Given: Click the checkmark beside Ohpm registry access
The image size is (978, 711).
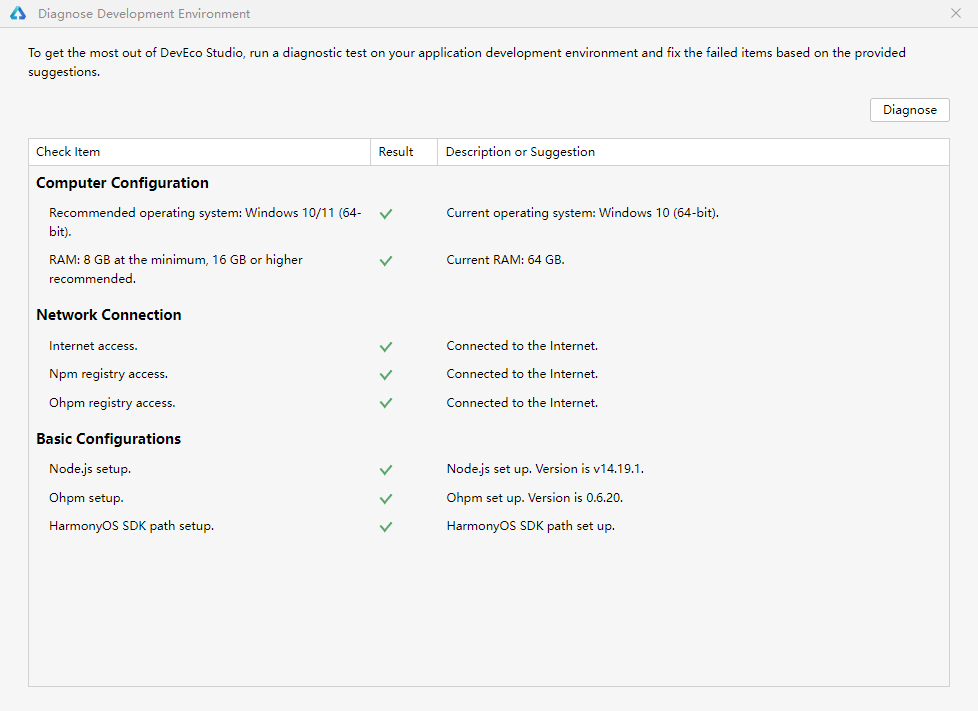Looking at the screenshot, I should [x=386, y=403].
